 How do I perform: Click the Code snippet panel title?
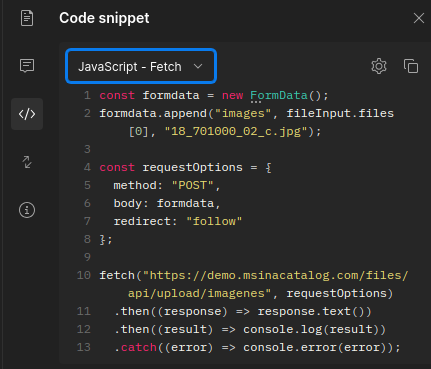coord(104,18)
